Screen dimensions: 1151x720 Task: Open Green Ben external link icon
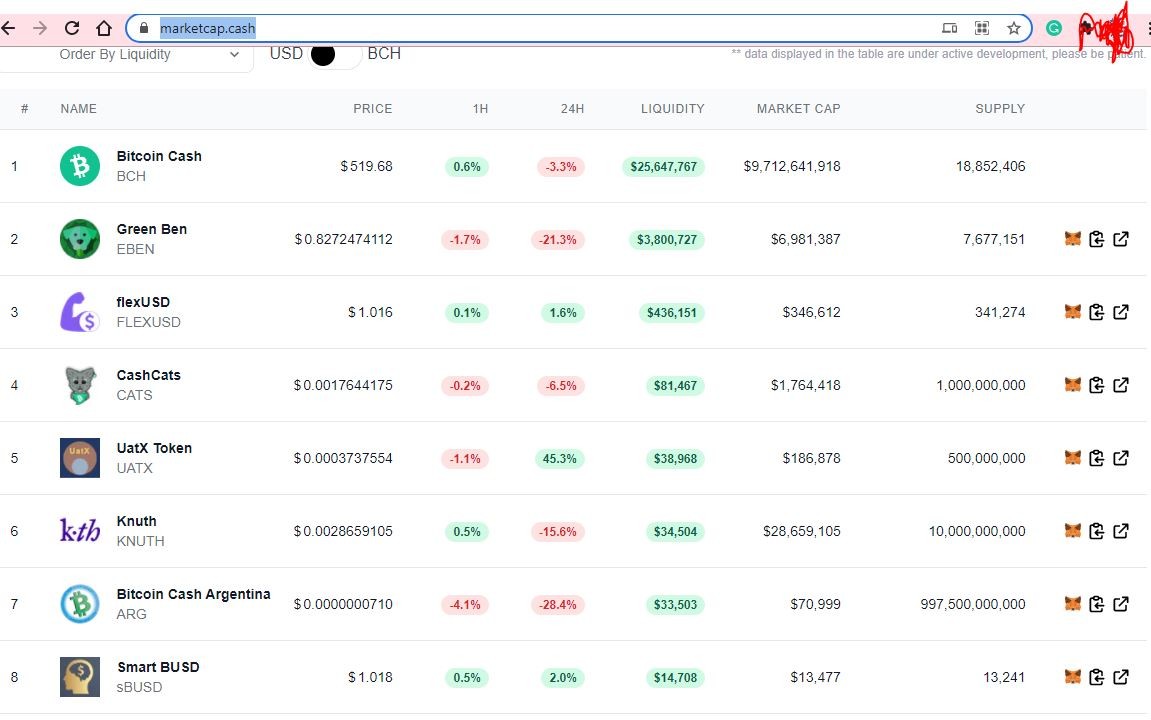[1121, 239]
